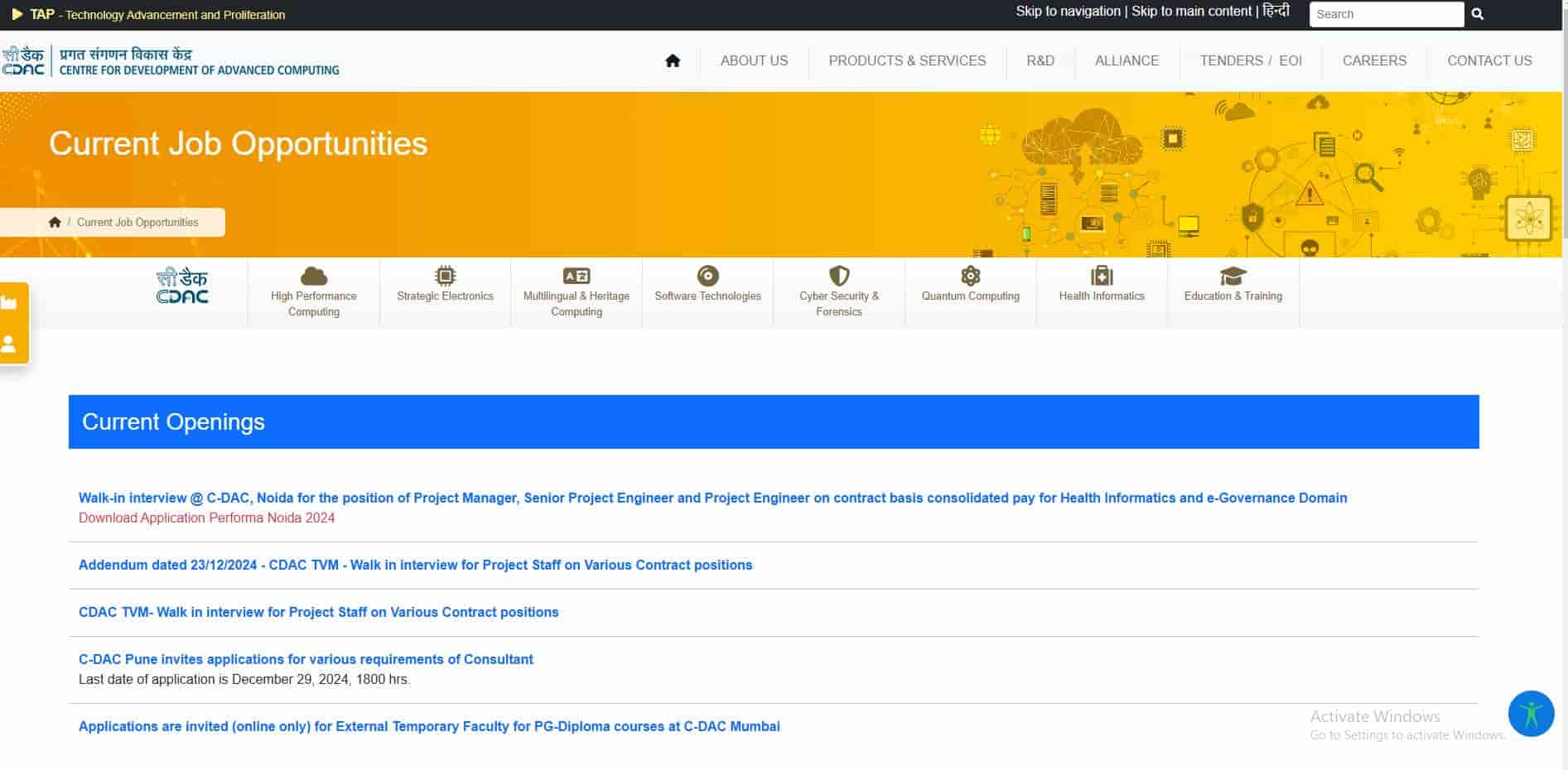
Task: Open Education & Training graduation cap icon
Action: [x=1233, y=276]
